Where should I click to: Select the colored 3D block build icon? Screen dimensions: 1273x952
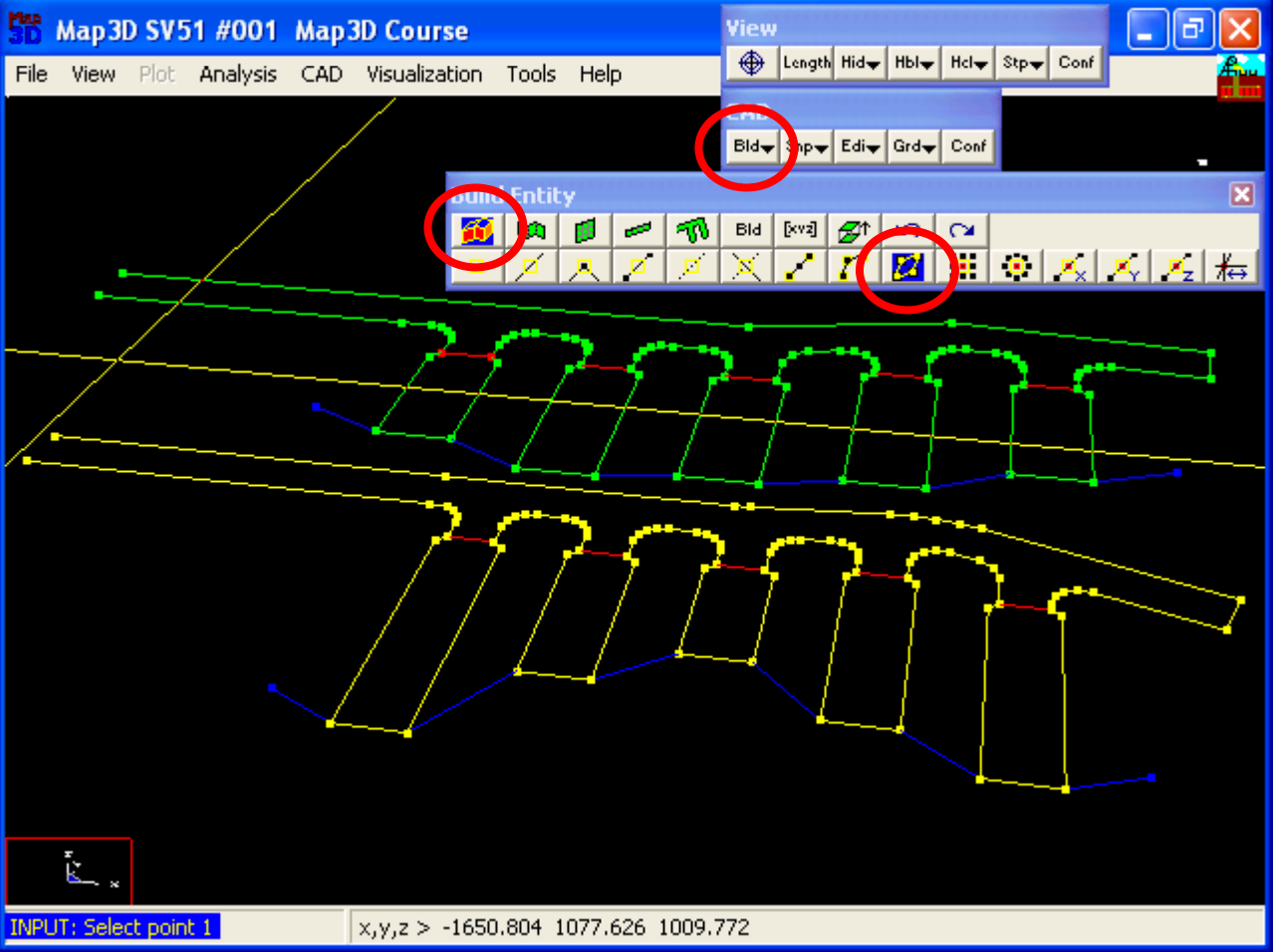point(477,230)
